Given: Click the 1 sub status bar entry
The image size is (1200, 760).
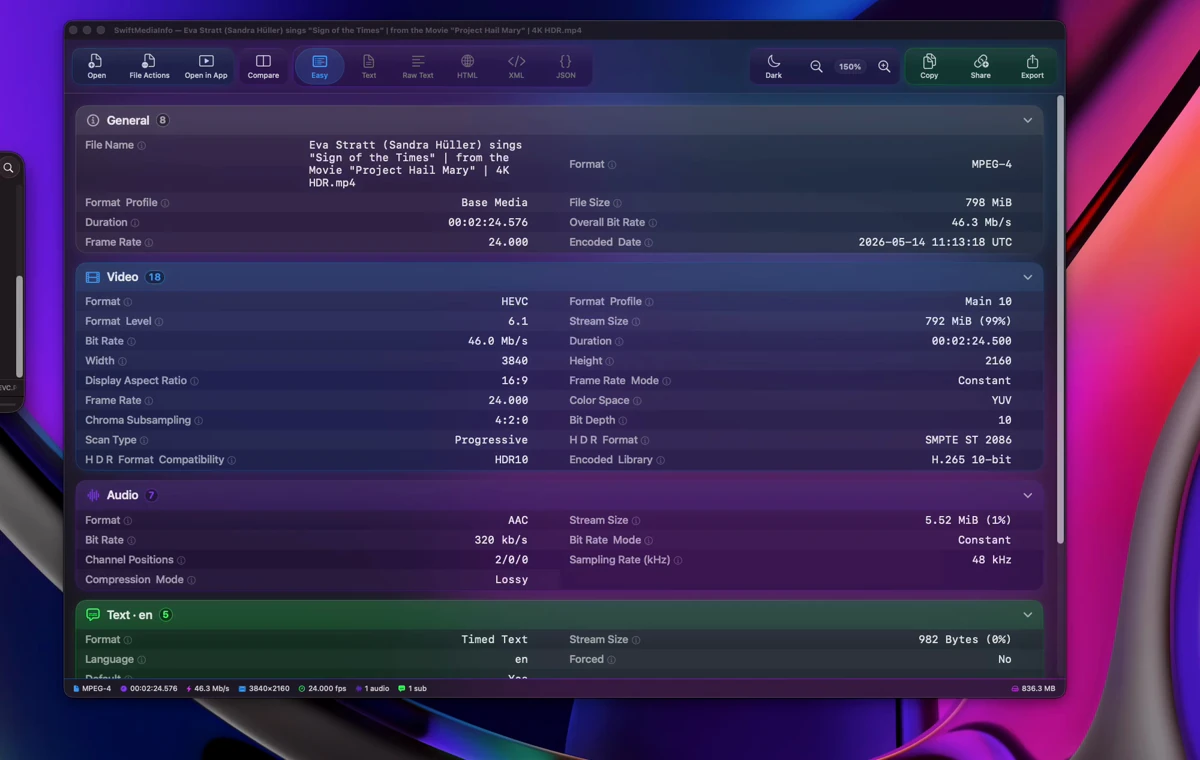Looking at the screenshot, I should coord(413,689).
